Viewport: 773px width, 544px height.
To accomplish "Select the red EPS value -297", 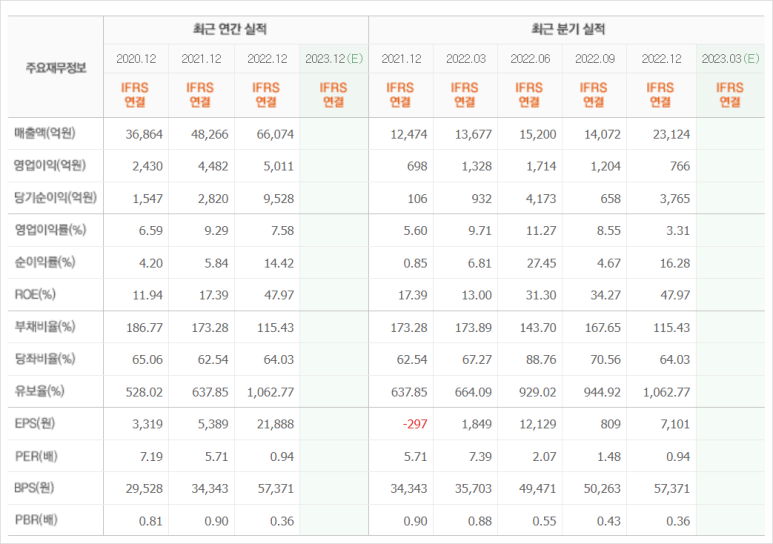I will [x=415, y=424].
